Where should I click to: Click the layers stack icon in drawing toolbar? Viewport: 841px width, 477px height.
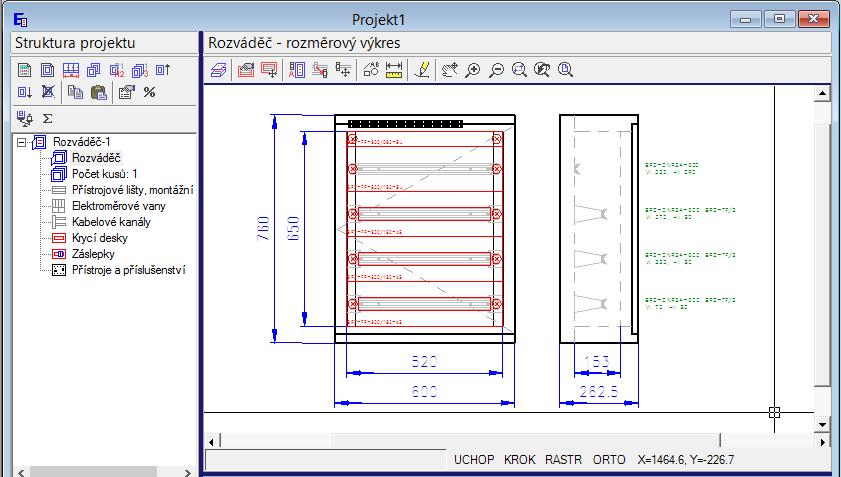click(x=218, y=70)
